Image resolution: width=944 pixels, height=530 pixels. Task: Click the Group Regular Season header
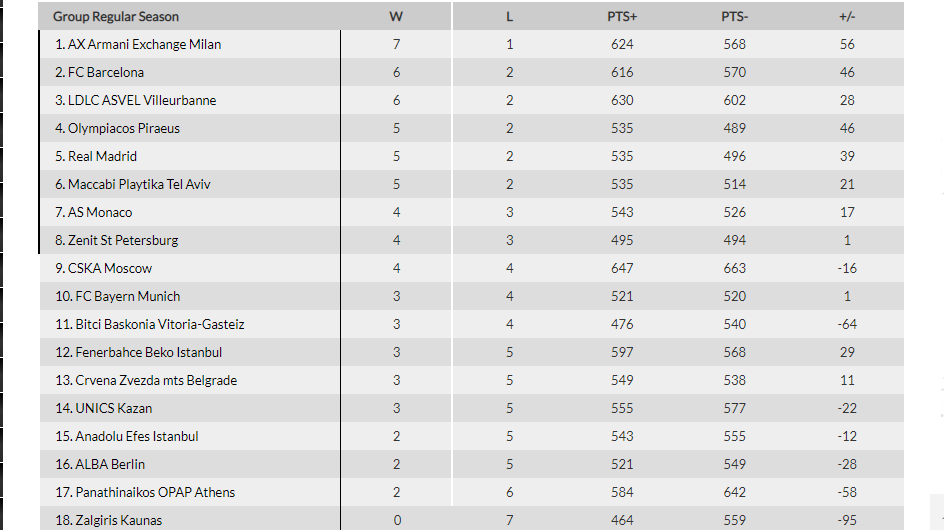(x=116, y=16)
